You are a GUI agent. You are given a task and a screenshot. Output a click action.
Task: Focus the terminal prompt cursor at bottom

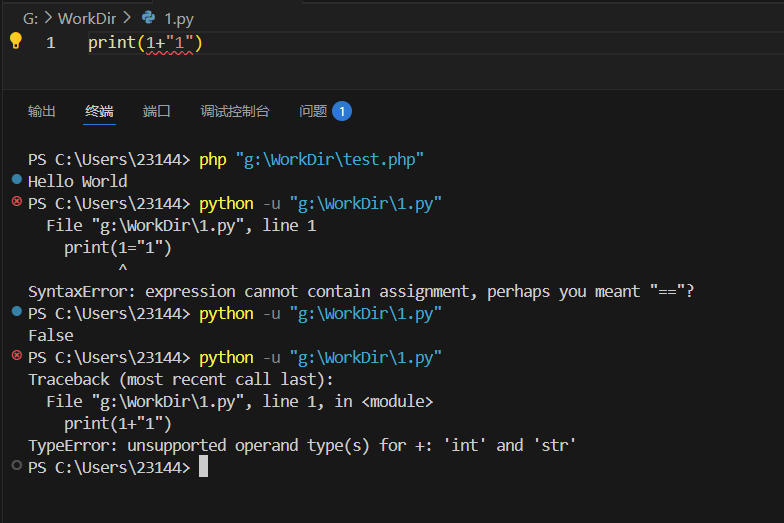click(203, 467)
